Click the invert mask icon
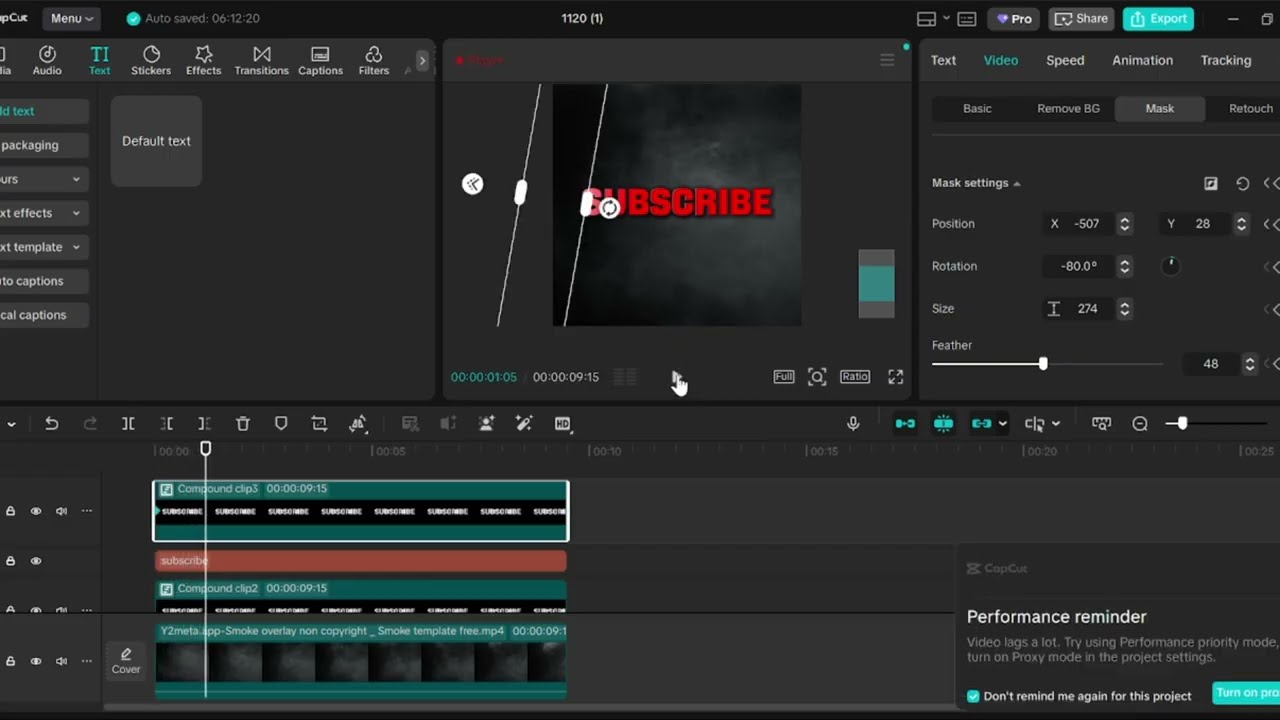1280x720 pixels. click(x=1211, y=183)
